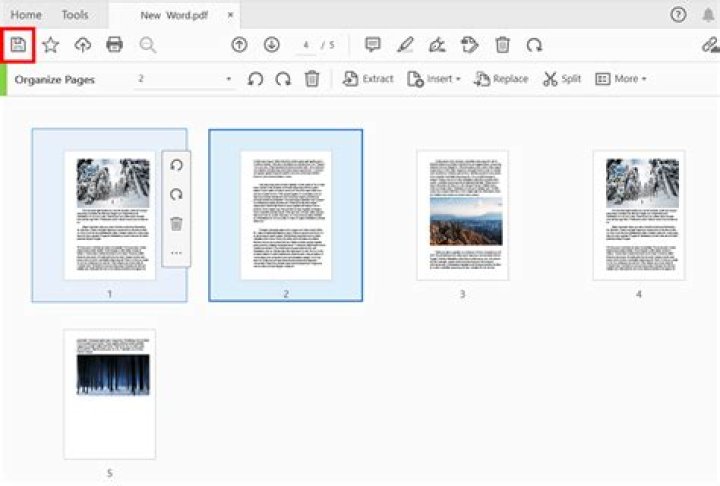
Task: Open the Sign document tool
Action: pyautogui.click(x=437, y=45)
